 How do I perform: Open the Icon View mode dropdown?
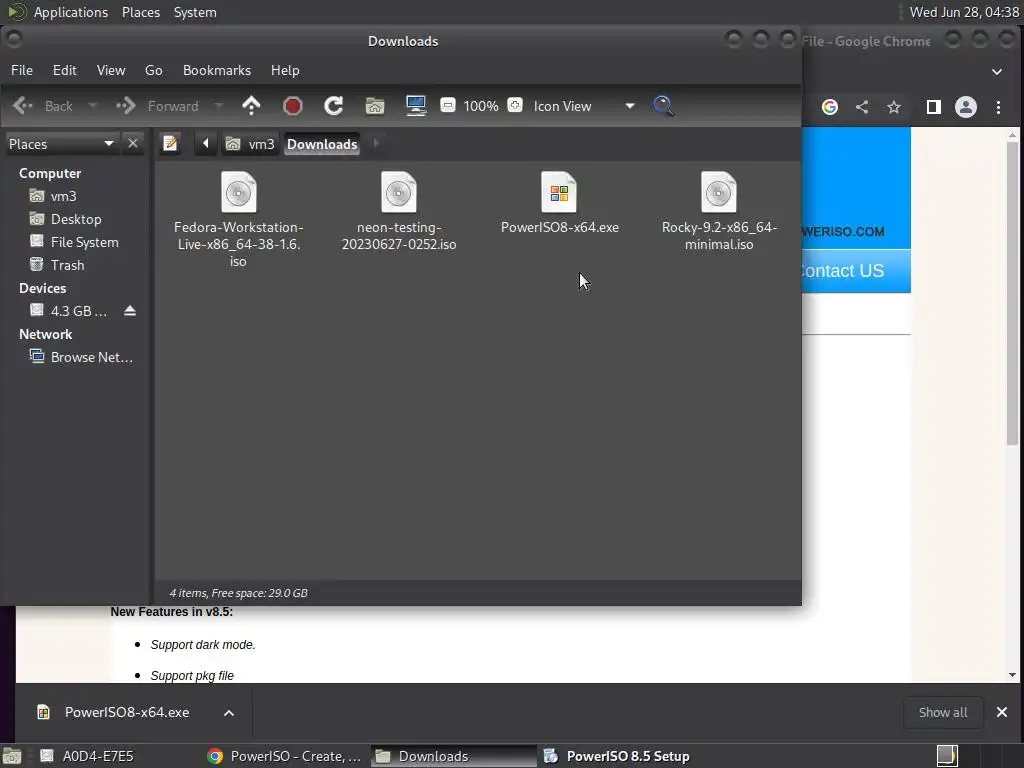(584, 106)
